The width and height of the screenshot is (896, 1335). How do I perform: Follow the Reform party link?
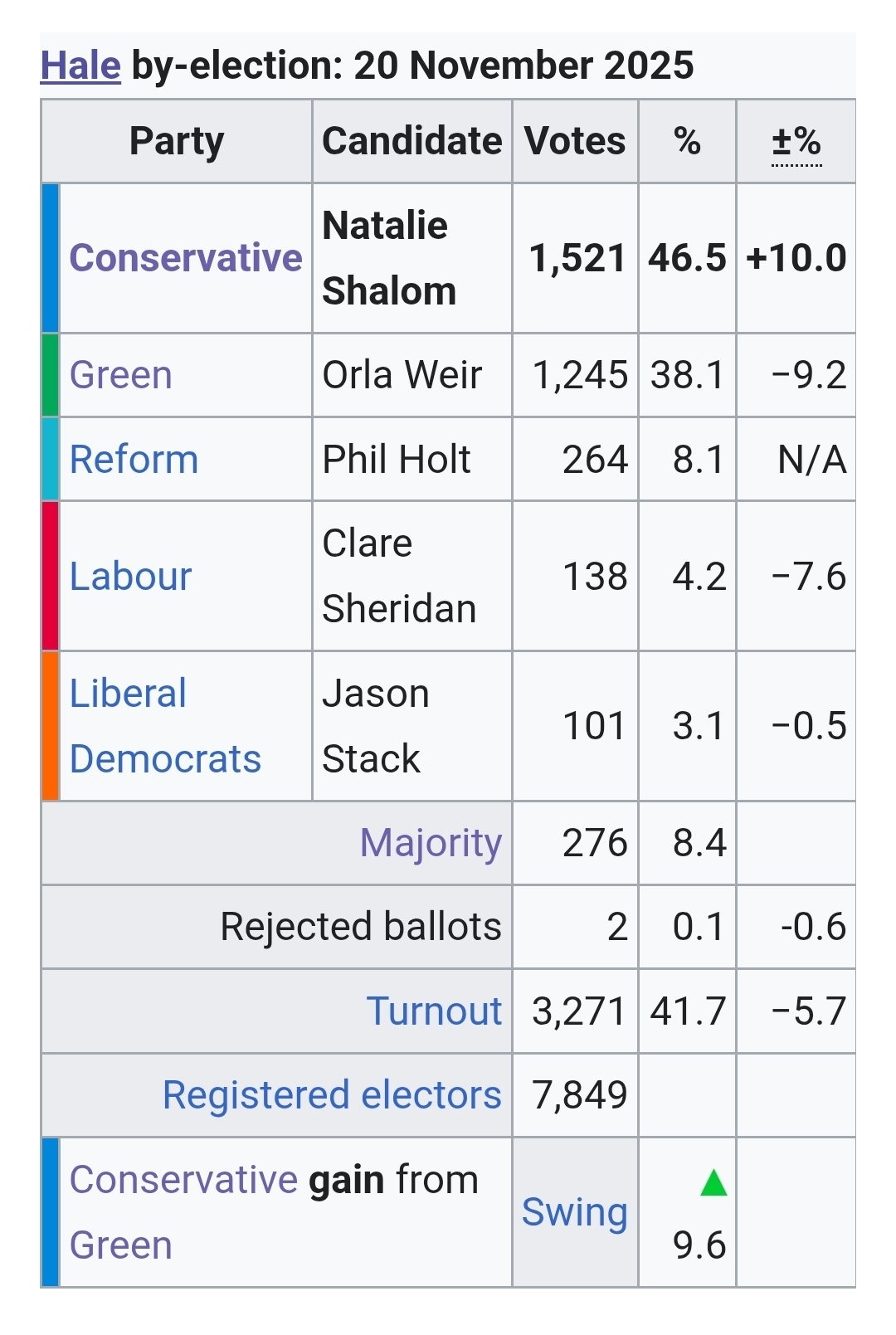134,460
